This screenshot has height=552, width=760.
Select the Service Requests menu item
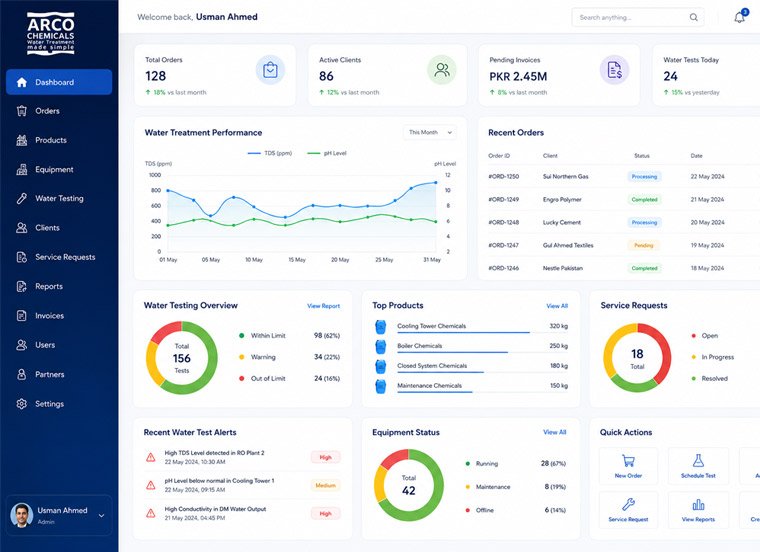(59, 257)
